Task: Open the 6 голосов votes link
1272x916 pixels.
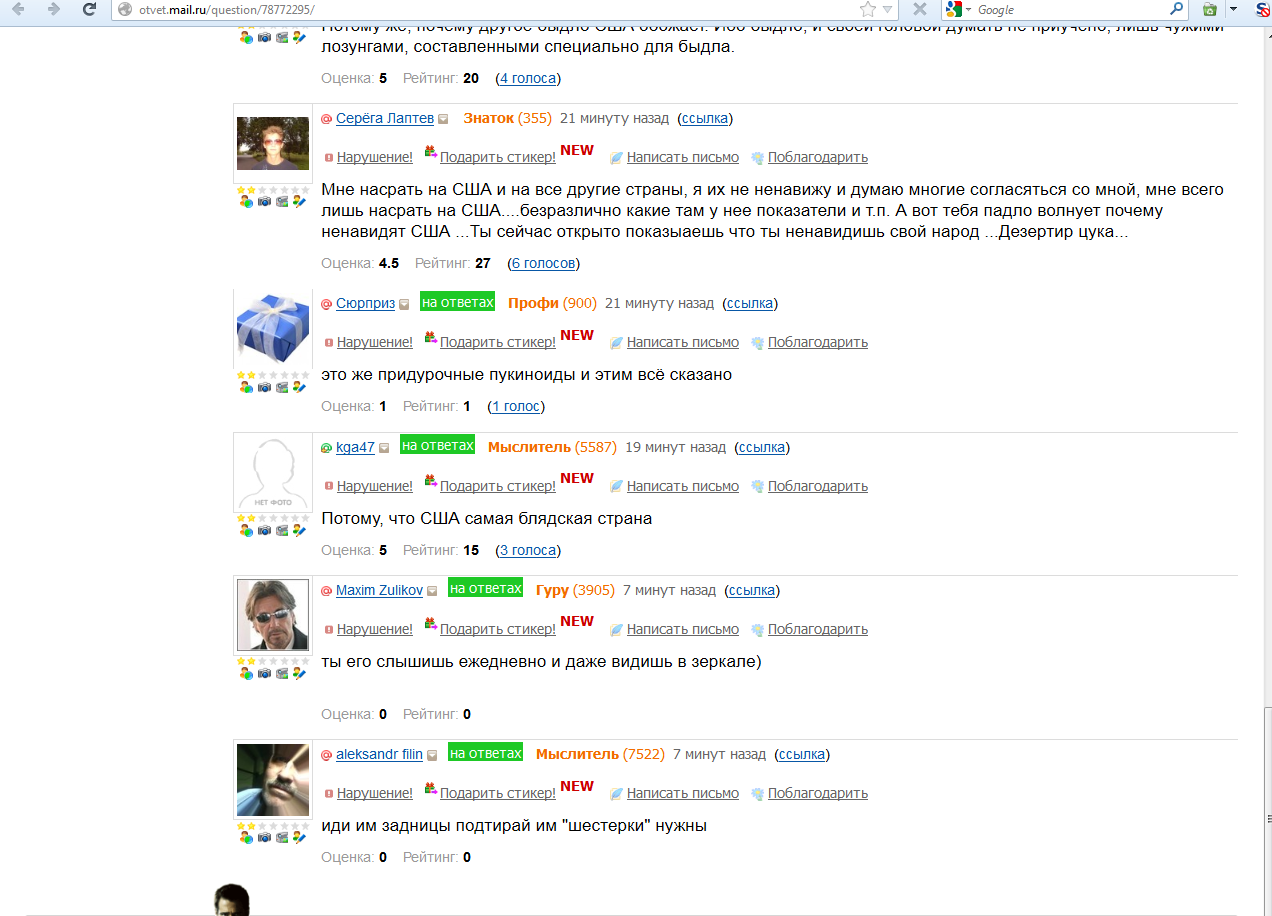Action: [x=543, y=263]
